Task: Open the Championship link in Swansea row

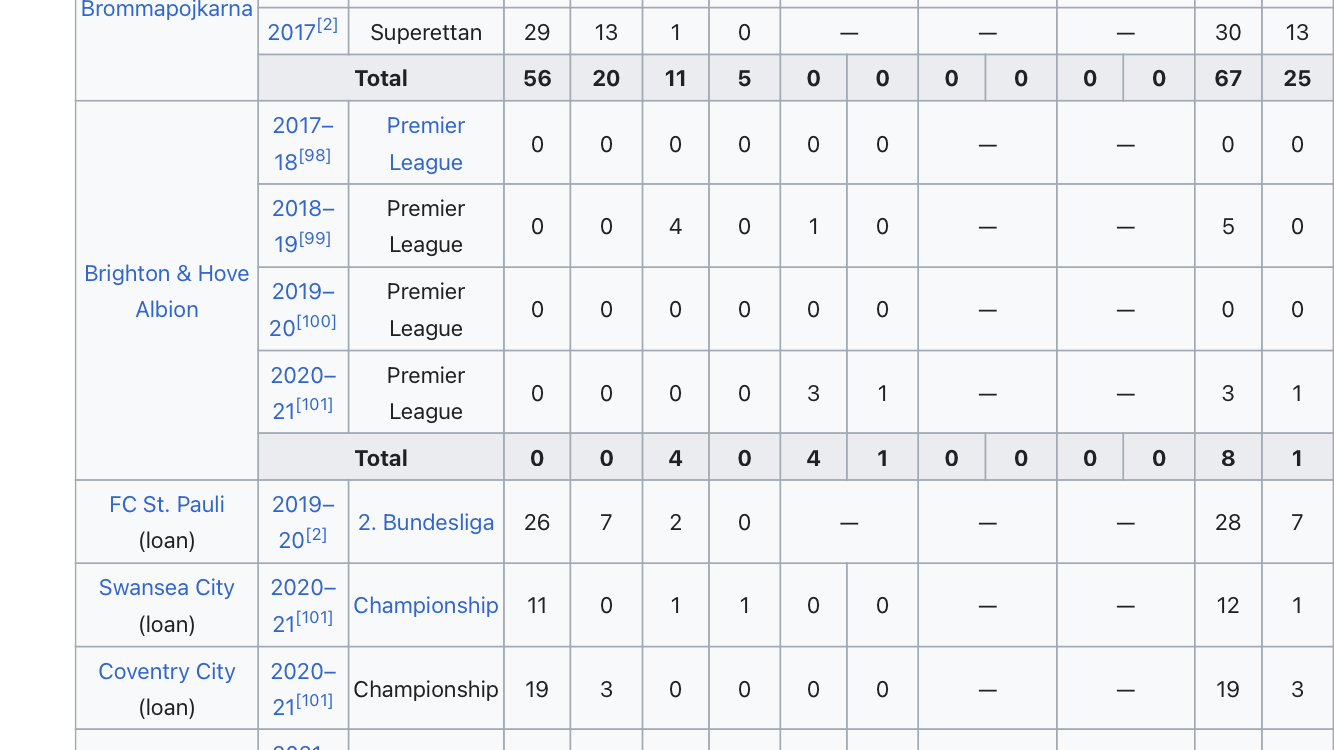Action: click(x=426, y=605)
